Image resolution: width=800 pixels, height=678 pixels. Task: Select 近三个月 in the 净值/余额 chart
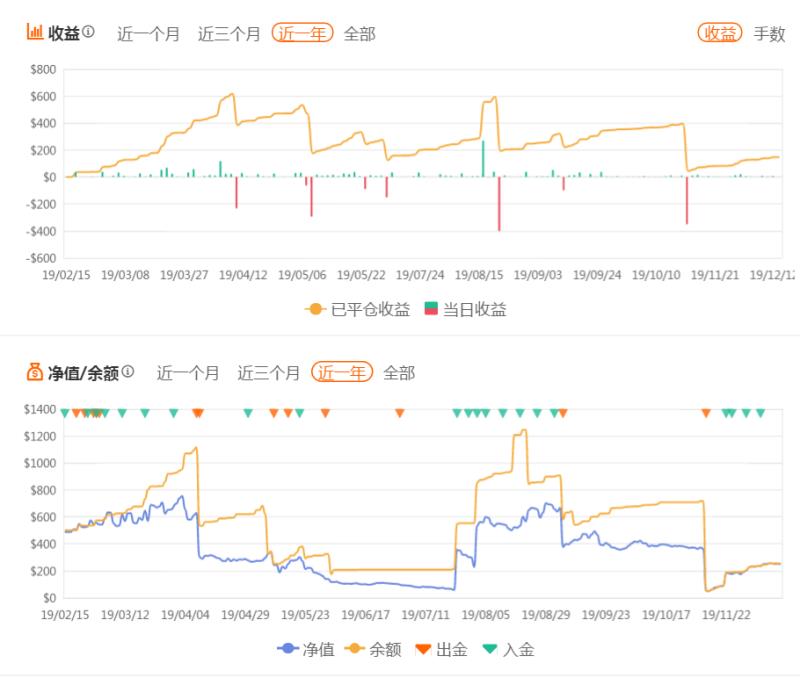(268, 373)
